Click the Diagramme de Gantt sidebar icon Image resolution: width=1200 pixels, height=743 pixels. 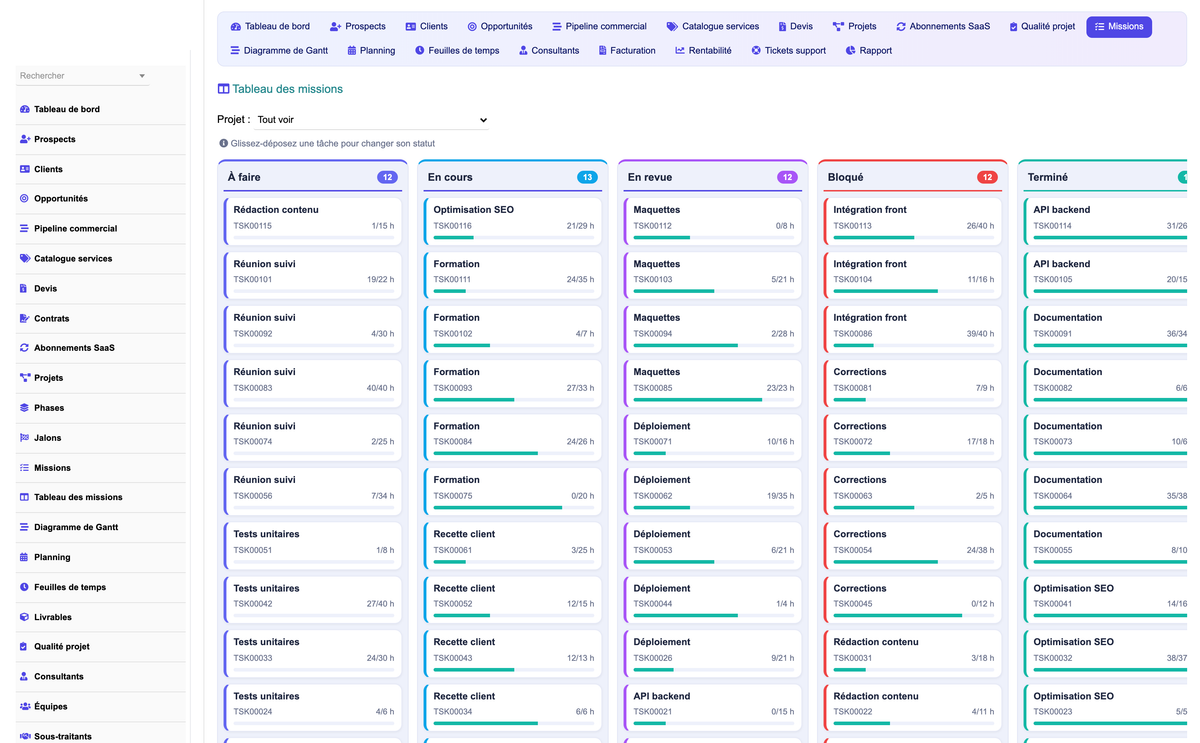click(x=25, y=527)
